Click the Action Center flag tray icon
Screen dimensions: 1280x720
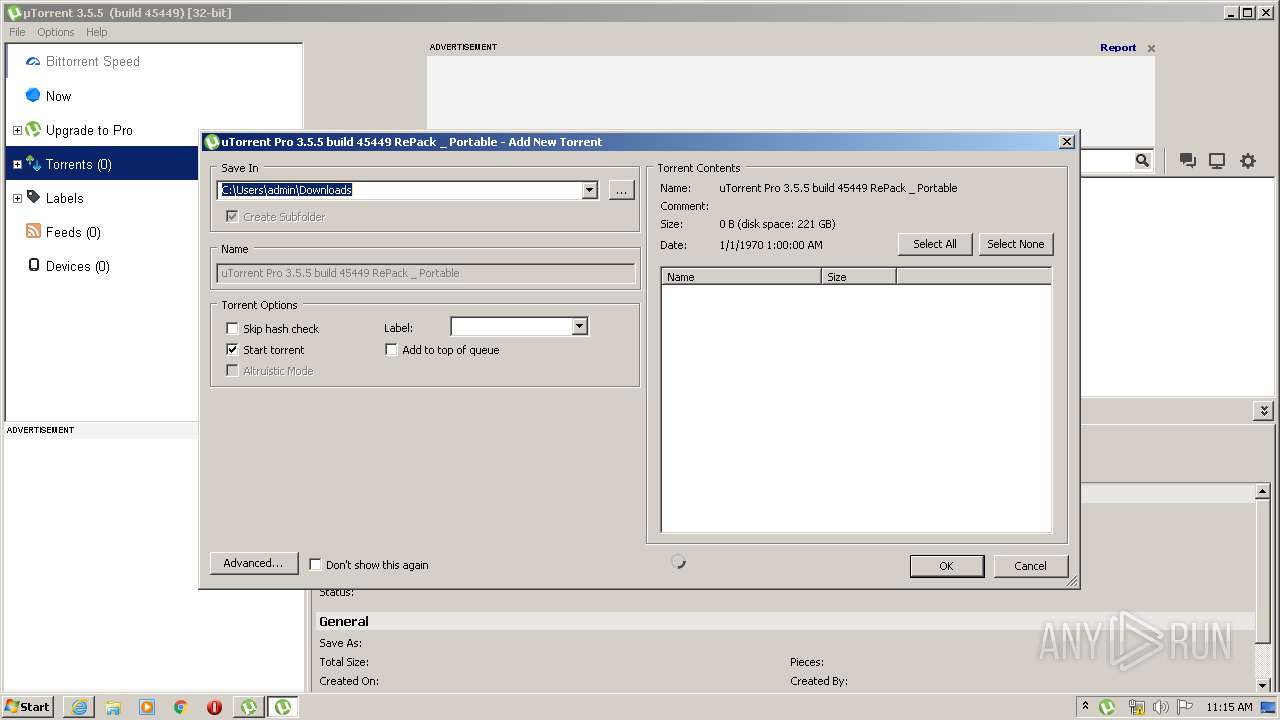click(x=1185, y=707)
